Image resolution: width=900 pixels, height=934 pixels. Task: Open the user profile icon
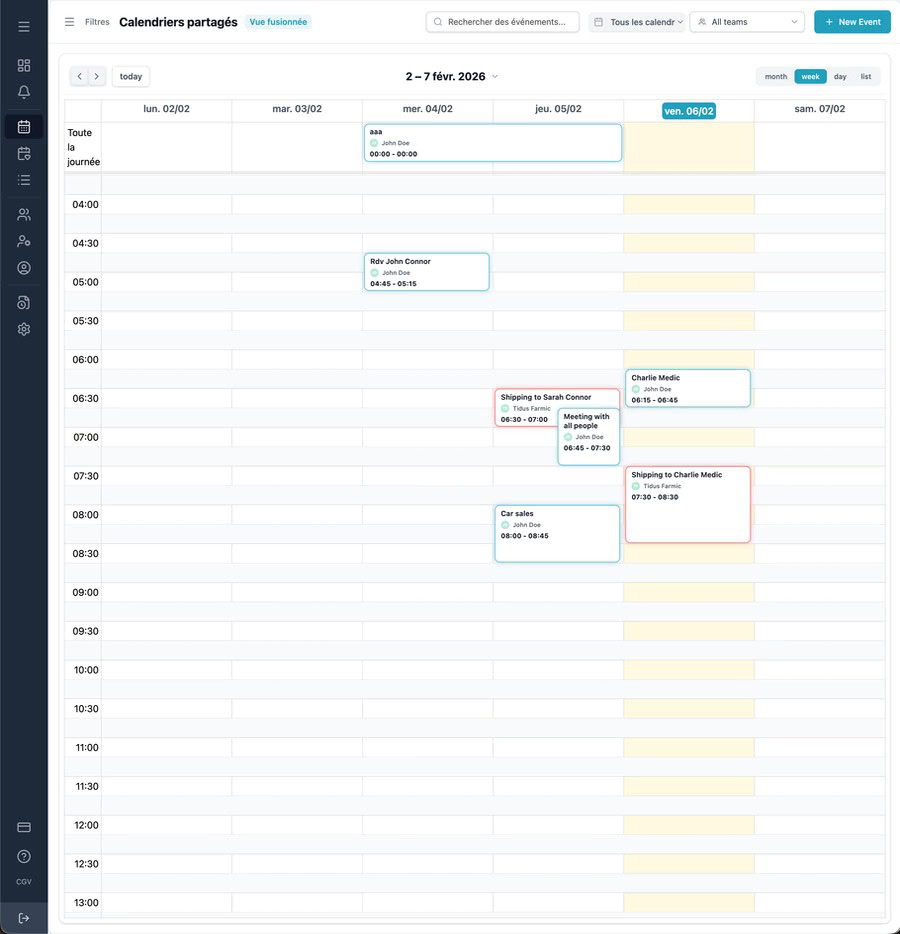click(x=23, y=267)
